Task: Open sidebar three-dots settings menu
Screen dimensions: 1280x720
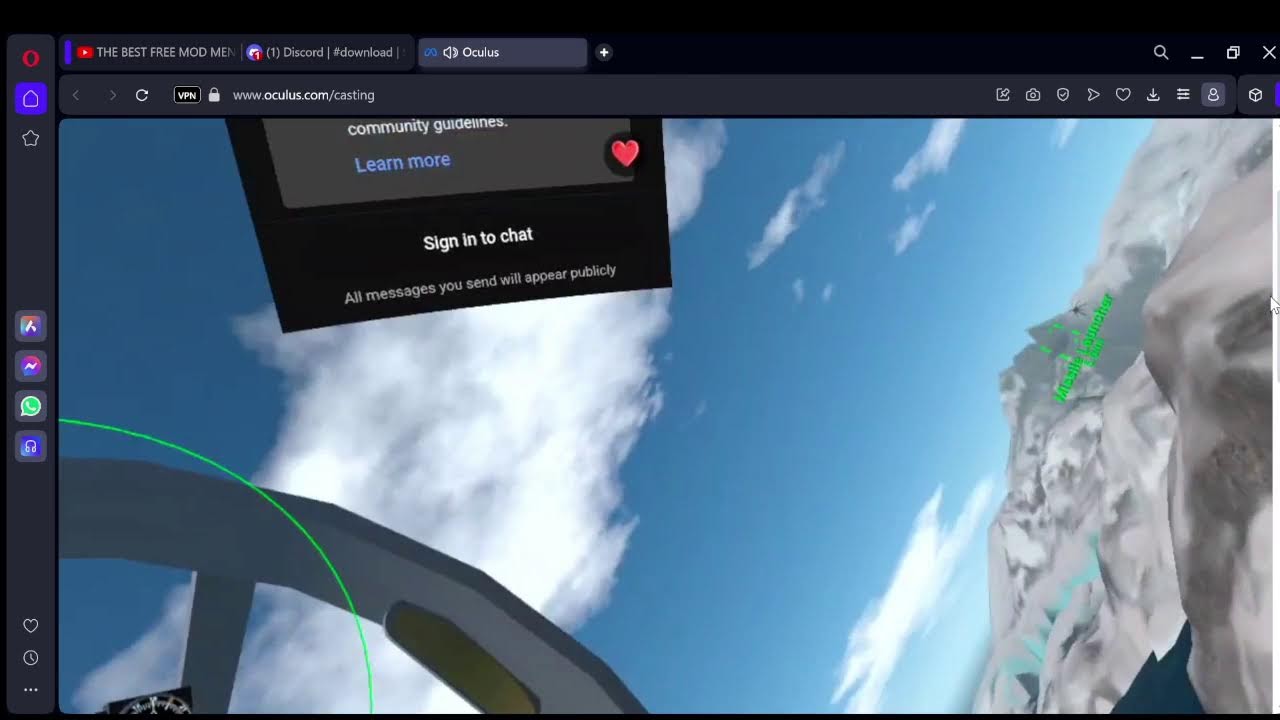Action: tap(30, 690)
